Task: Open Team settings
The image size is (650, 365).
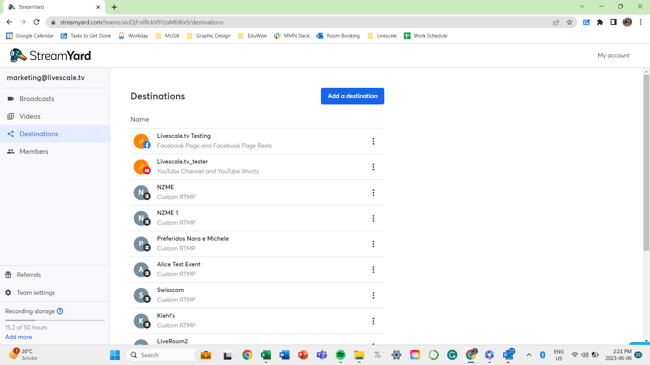Action: click(x=35, y=292)
